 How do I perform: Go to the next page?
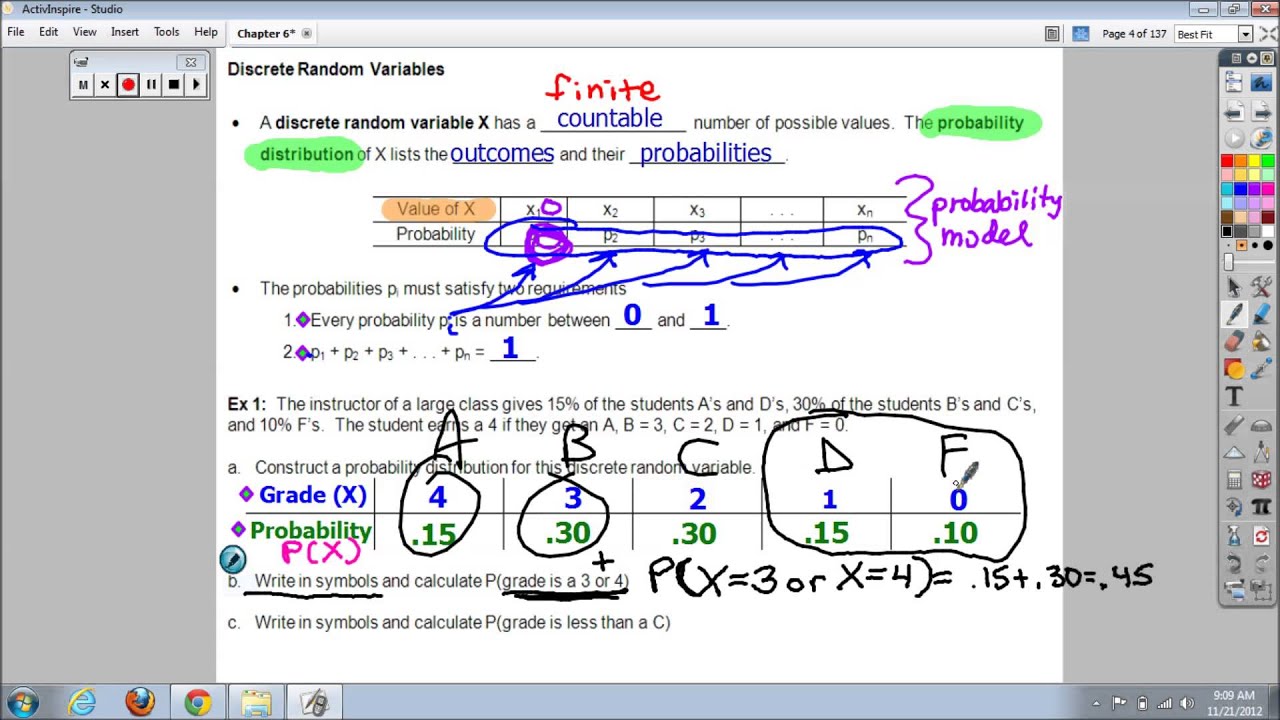(x=1262, y=112)
